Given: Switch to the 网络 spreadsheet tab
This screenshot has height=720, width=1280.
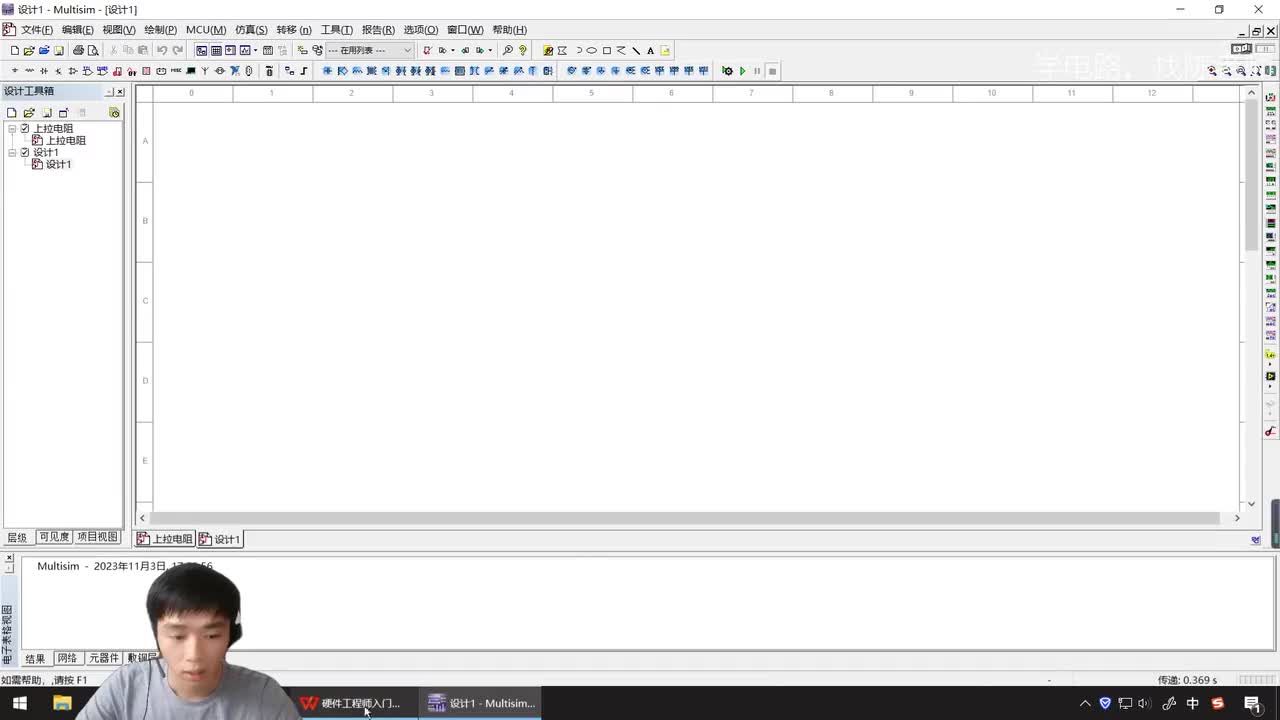Looking at the screenshot, I should (67, 658).
